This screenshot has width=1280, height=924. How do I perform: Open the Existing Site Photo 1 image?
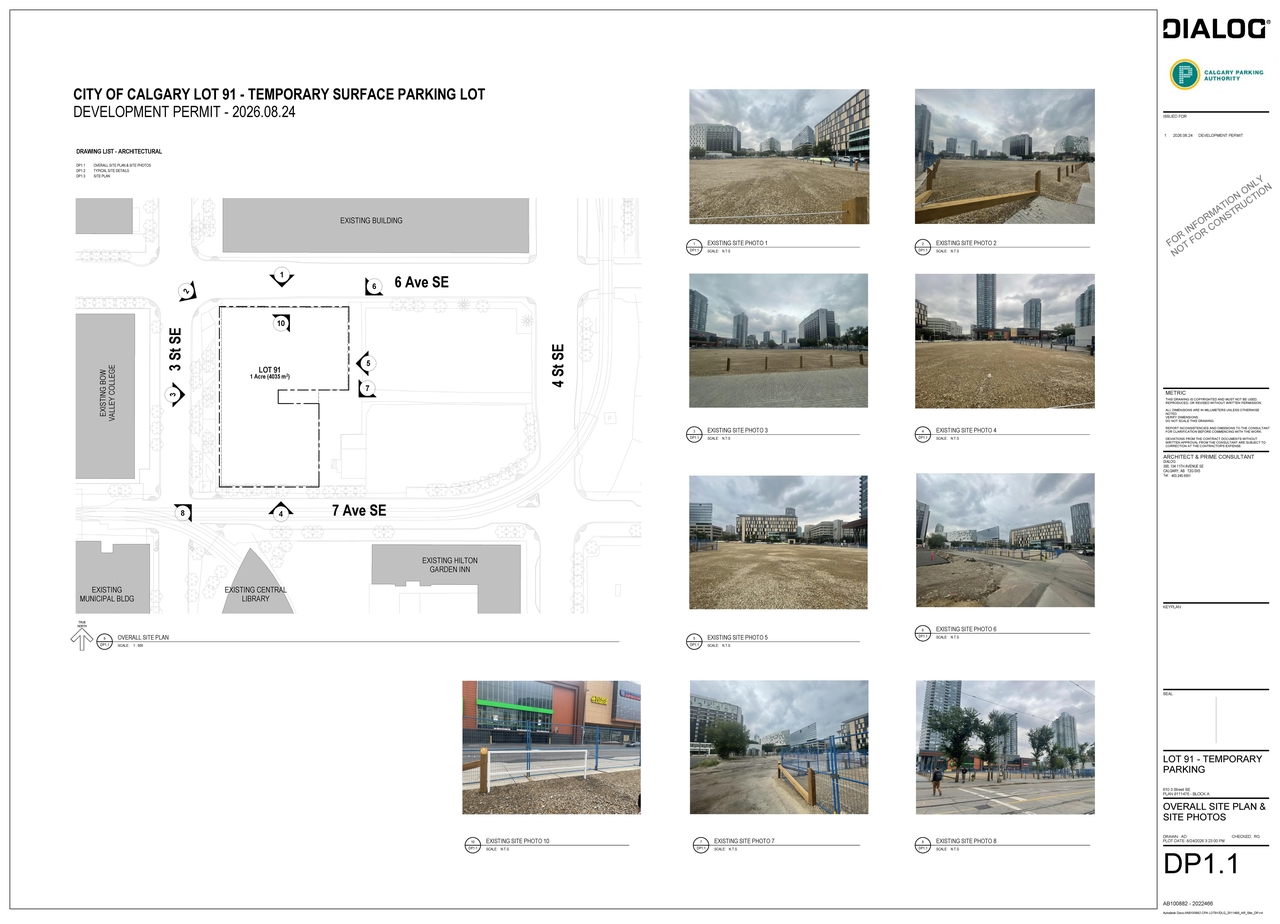coord(779,156)
